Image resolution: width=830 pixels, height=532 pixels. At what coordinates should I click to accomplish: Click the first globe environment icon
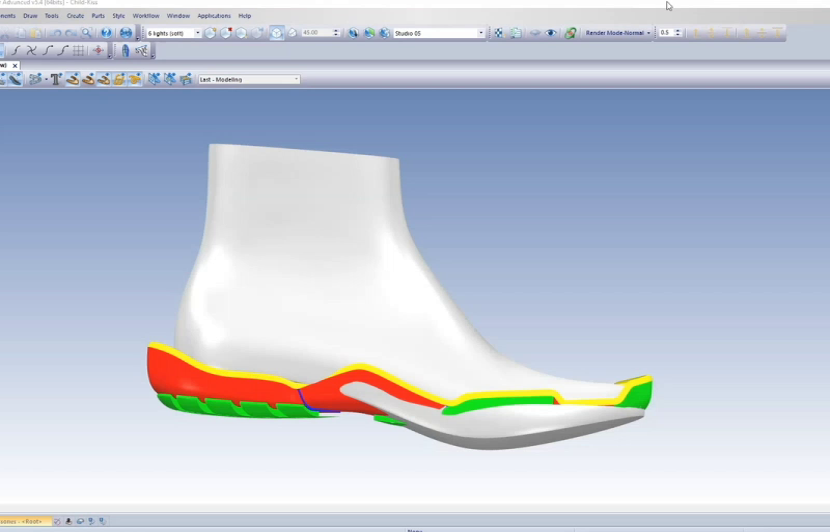click(x=353, y=33)
